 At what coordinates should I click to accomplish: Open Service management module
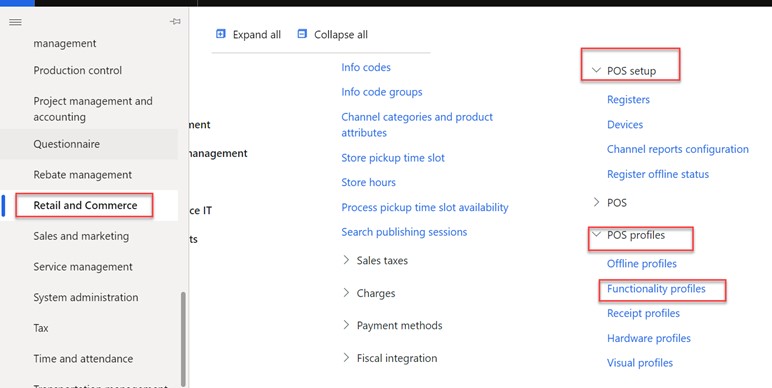(83, 267)
